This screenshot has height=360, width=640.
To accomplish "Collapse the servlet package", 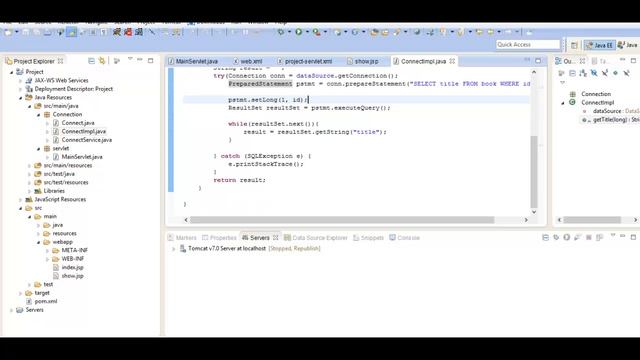I will tap(38, 149).
